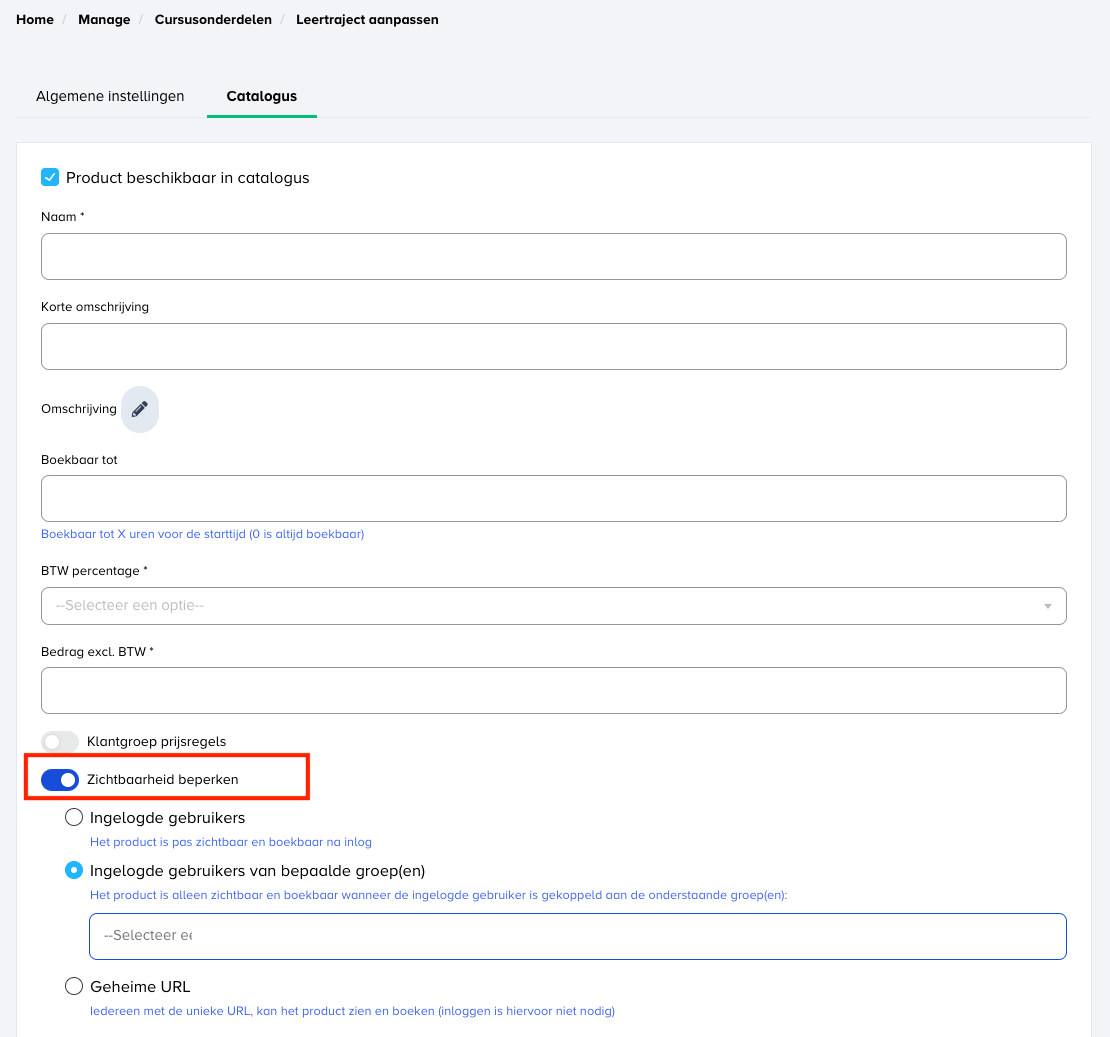Screen dimensions: 1110x1037
Task: Navigate to Cursusonderdelen breadcrumb
Action: [213, 20]
